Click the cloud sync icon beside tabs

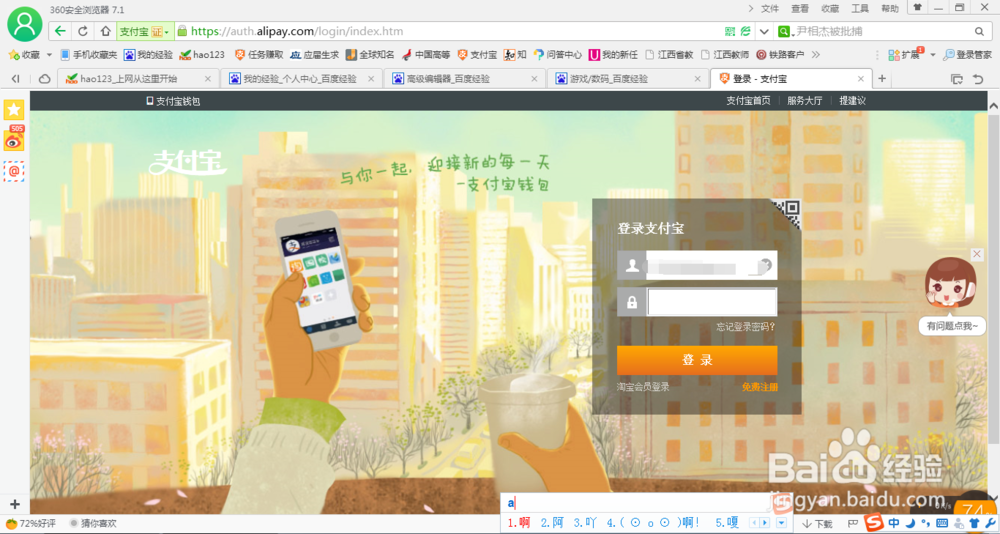pyautogui.click(x=45, y=78)
